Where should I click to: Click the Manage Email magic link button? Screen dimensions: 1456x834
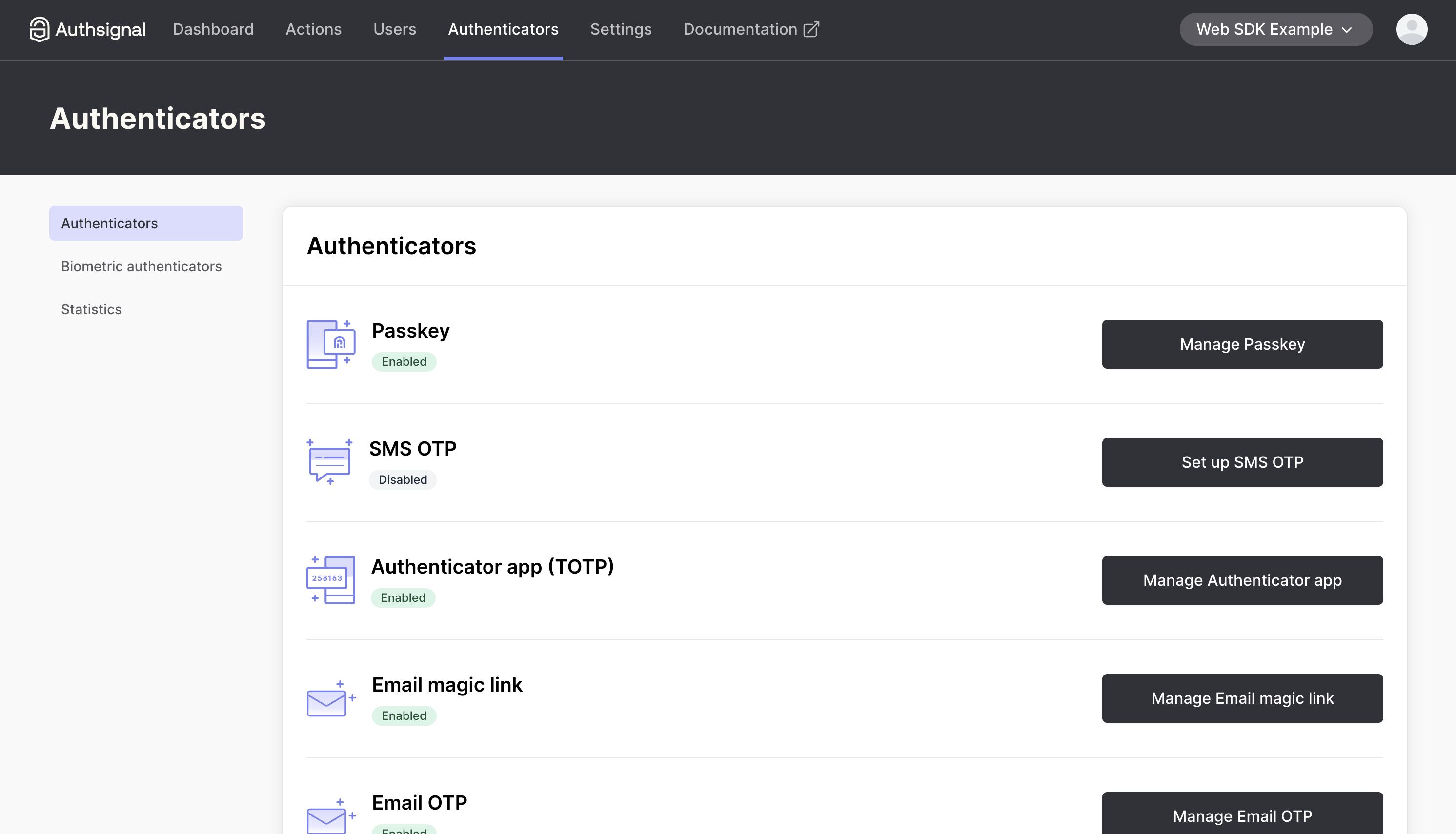pyautogui.click(x=1242, y=698)
